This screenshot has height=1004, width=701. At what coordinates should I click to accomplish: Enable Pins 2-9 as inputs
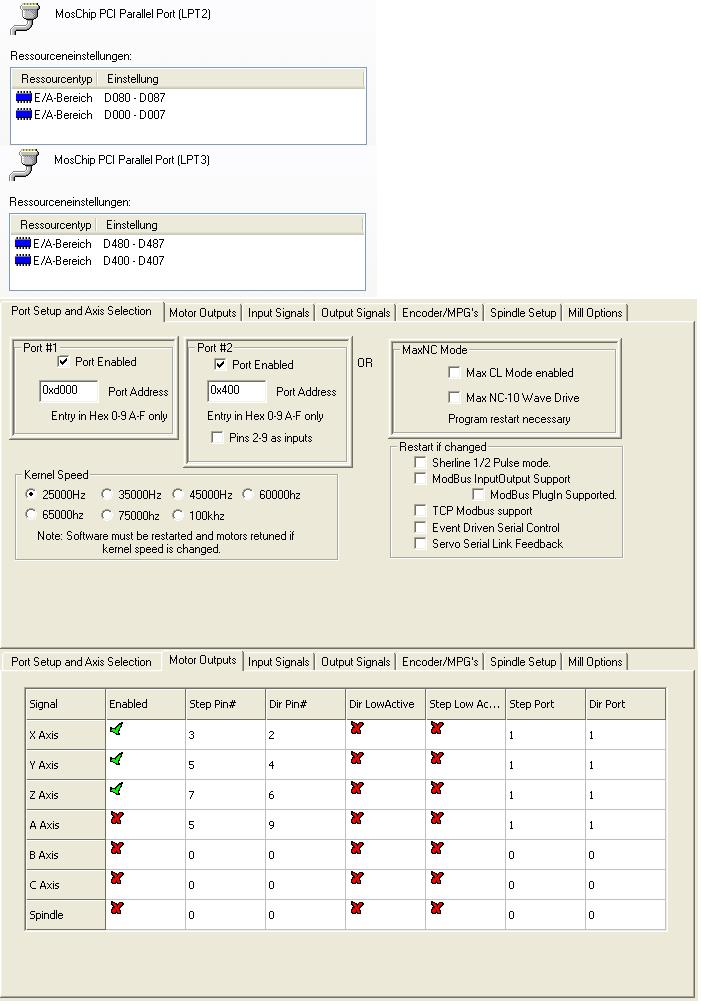click(x=217, y=437)
